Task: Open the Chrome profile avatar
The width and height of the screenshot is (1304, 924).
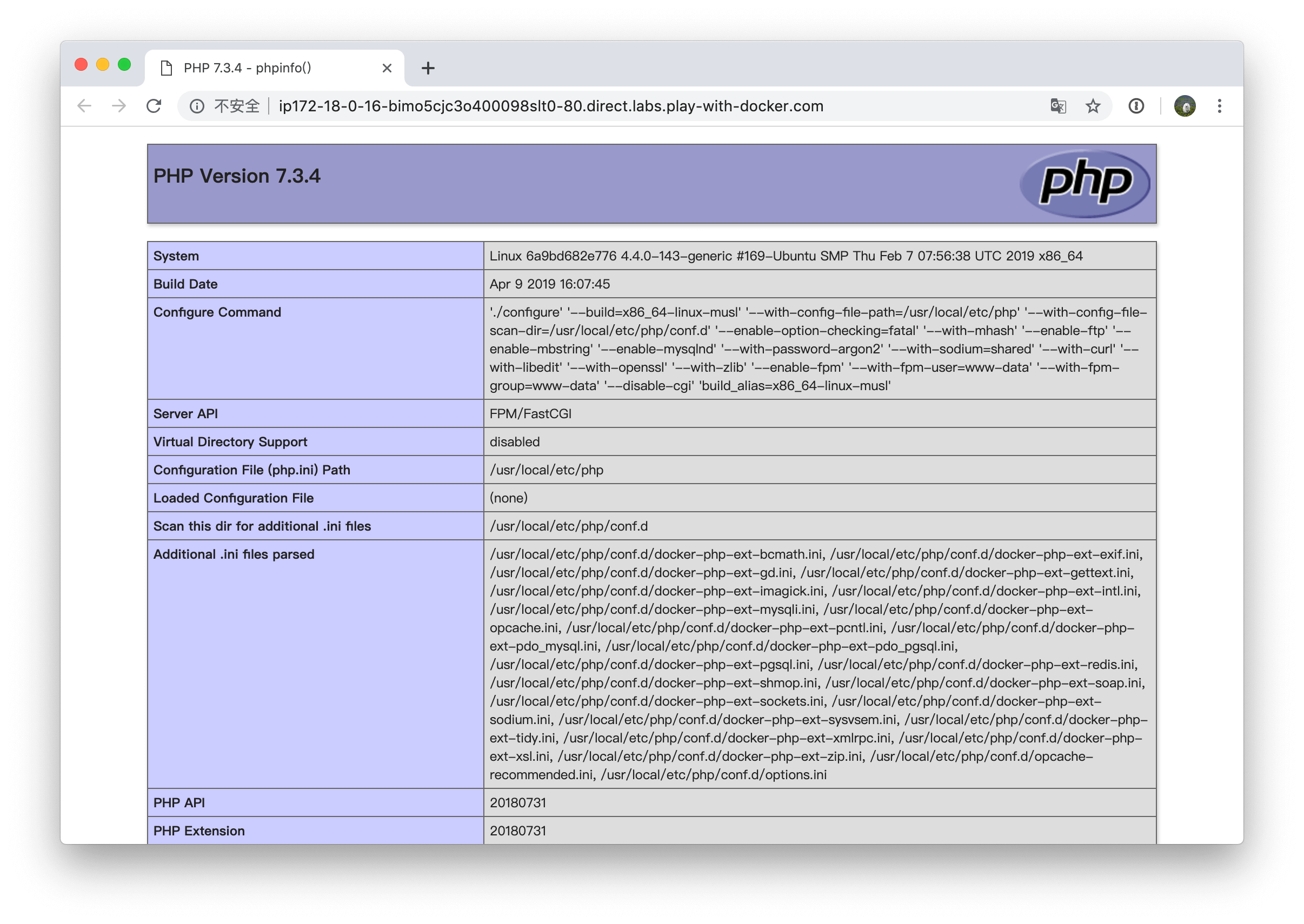Action: pyautogui.click(x=1185, y=106)
